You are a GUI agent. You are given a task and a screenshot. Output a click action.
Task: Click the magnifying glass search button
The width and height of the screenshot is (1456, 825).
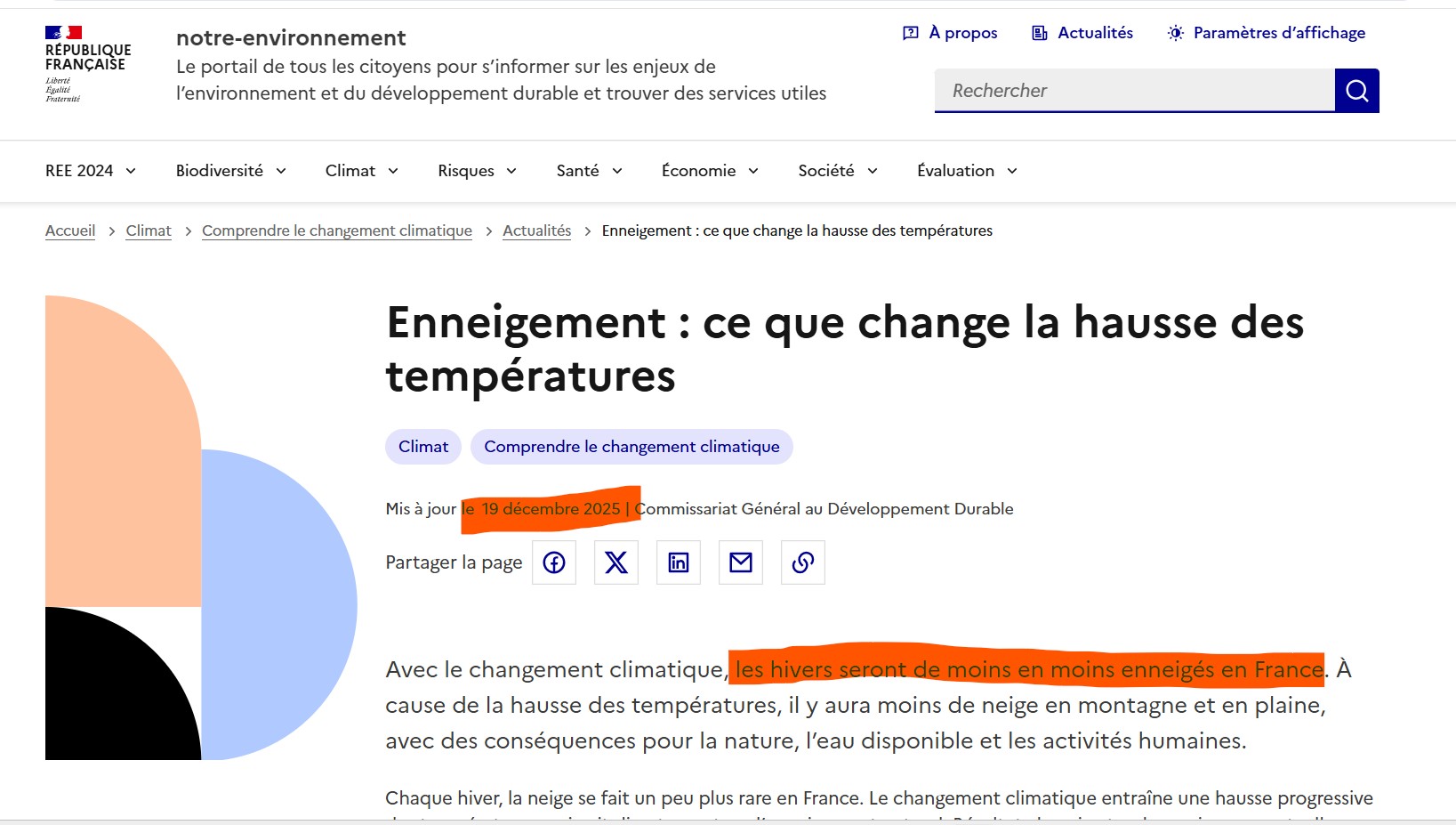click(1356, 91)
